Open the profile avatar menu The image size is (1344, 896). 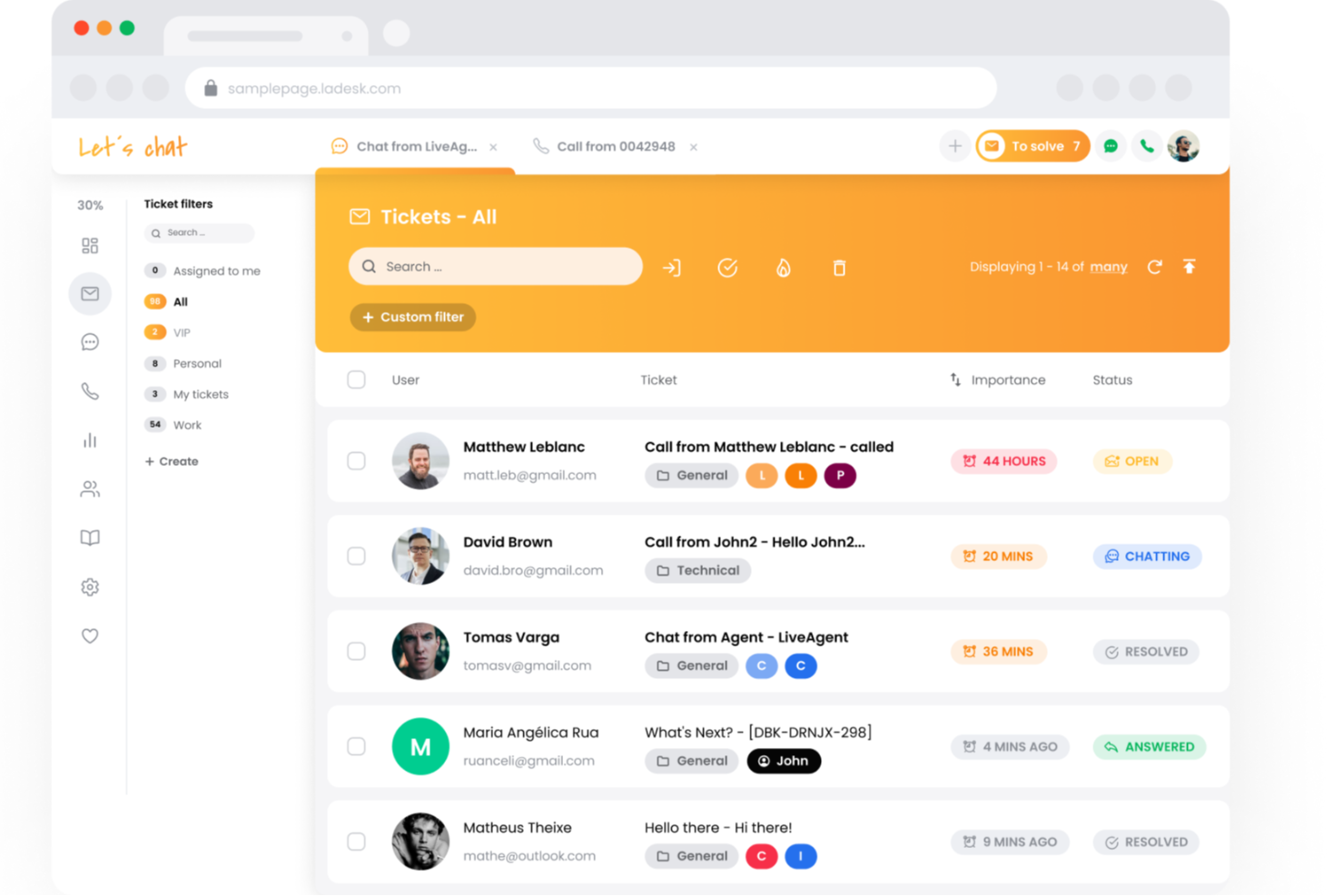point(1182,145)
